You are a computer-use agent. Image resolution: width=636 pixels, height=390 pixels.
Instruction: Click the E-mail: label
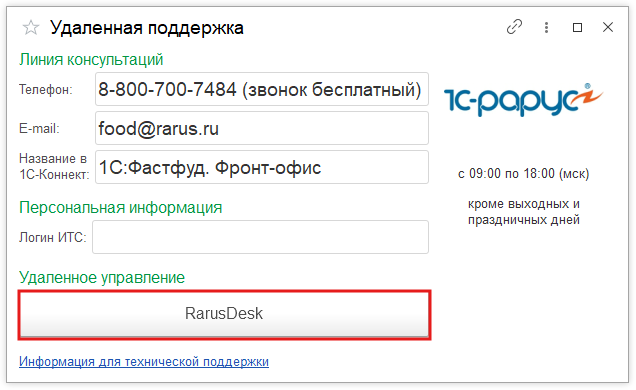point(39,129)
